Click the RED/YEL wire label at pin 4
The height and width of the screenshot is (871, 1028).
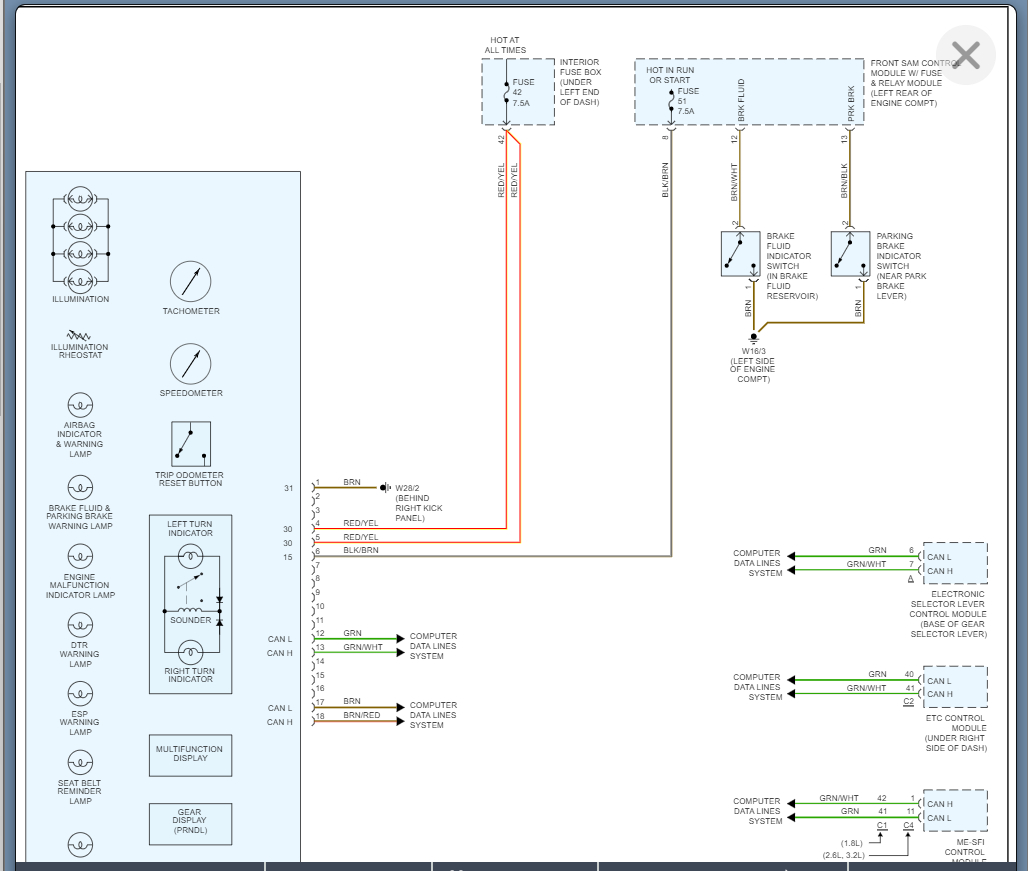click(x=361, y=523)
